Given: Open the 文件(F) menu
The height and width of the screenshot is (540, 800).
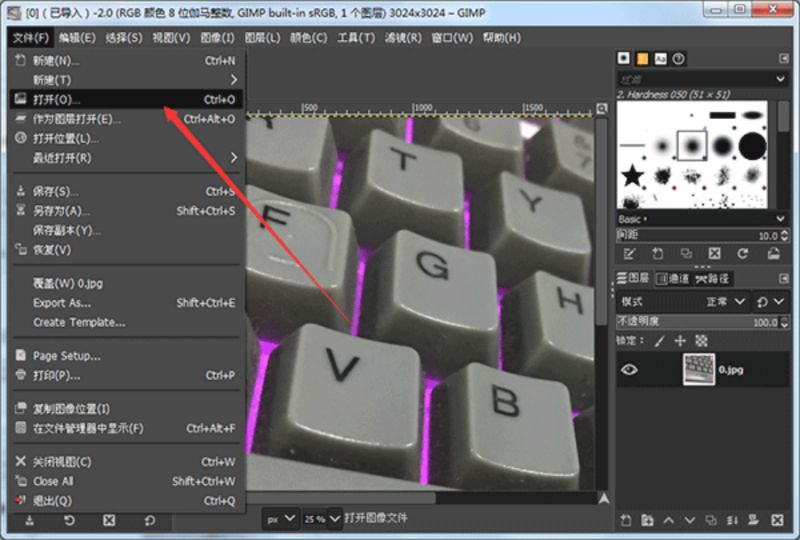Looking at the screenshot, I should pos(31,38).
